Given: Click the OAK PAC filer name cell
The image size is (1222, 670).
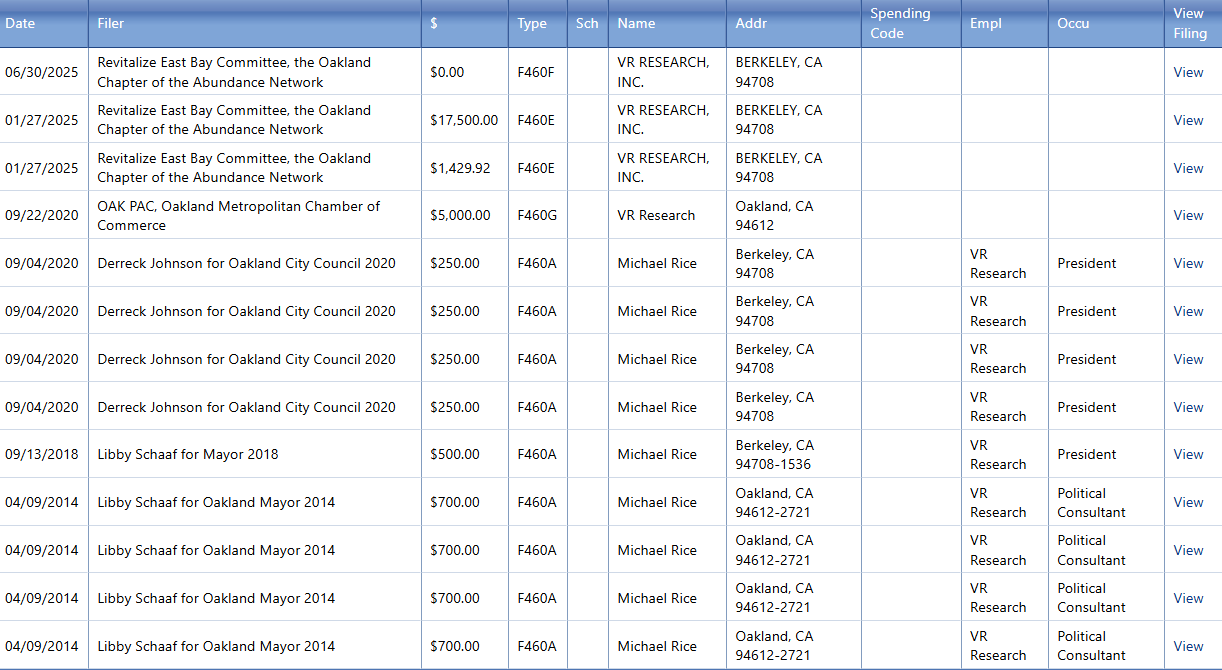Looking at the screenshot, I should pyautogui.click(x=238, y=215).
